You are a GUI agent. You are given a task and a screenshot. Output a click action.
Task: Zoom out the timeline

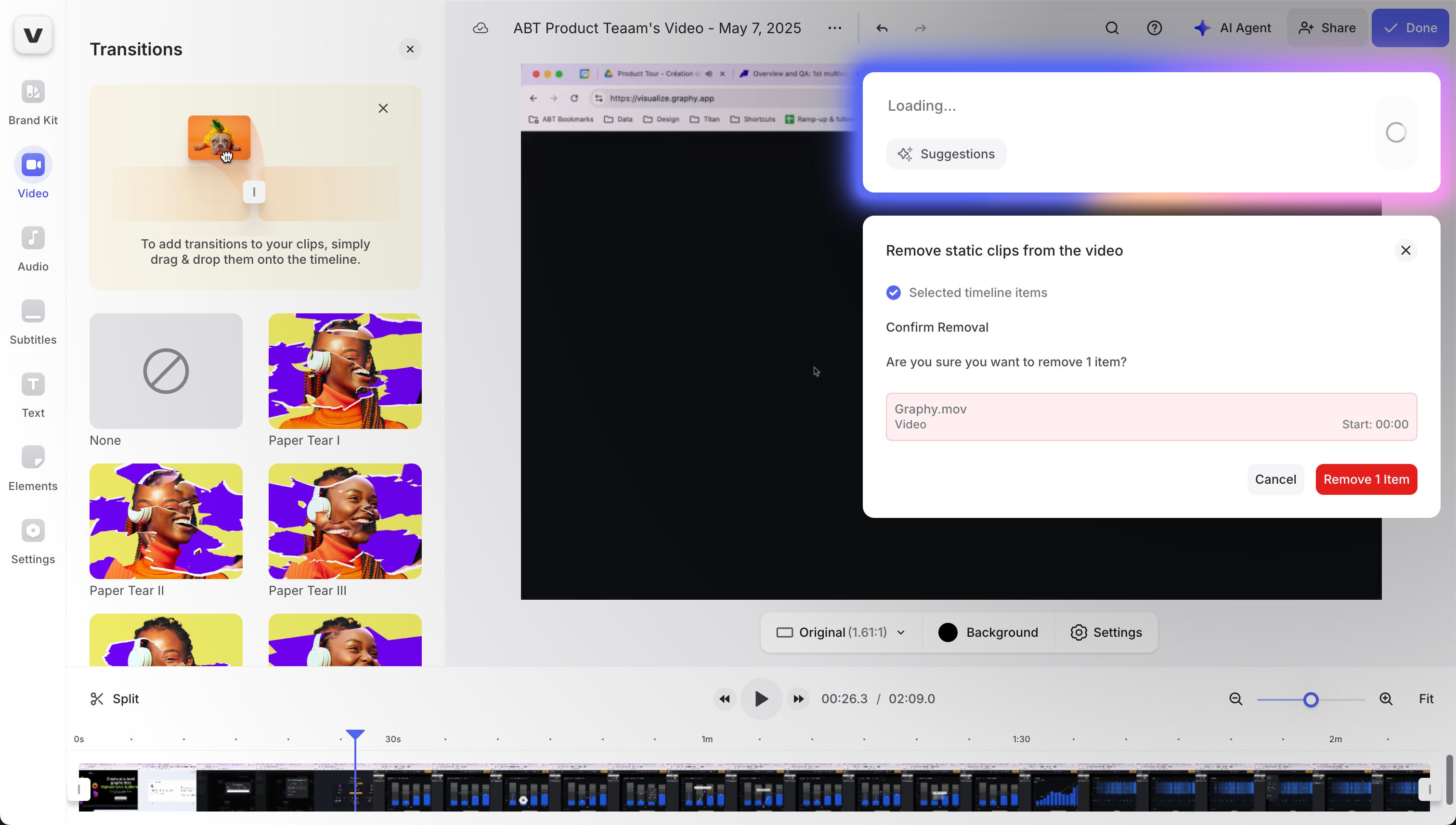coord(1235,699)
